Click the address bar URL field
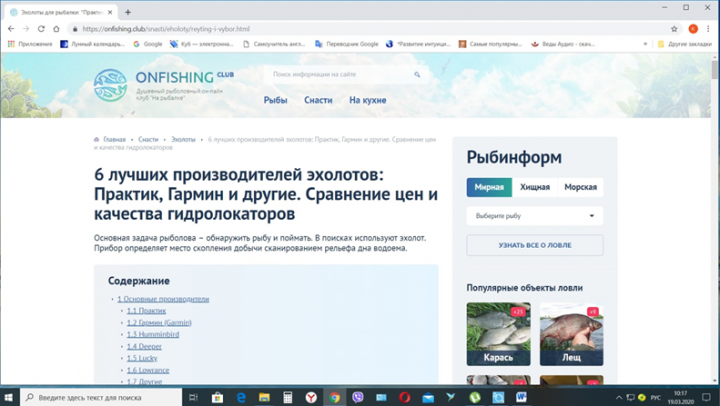The width and height of the screenshot is (720, 406). point(367,28)
